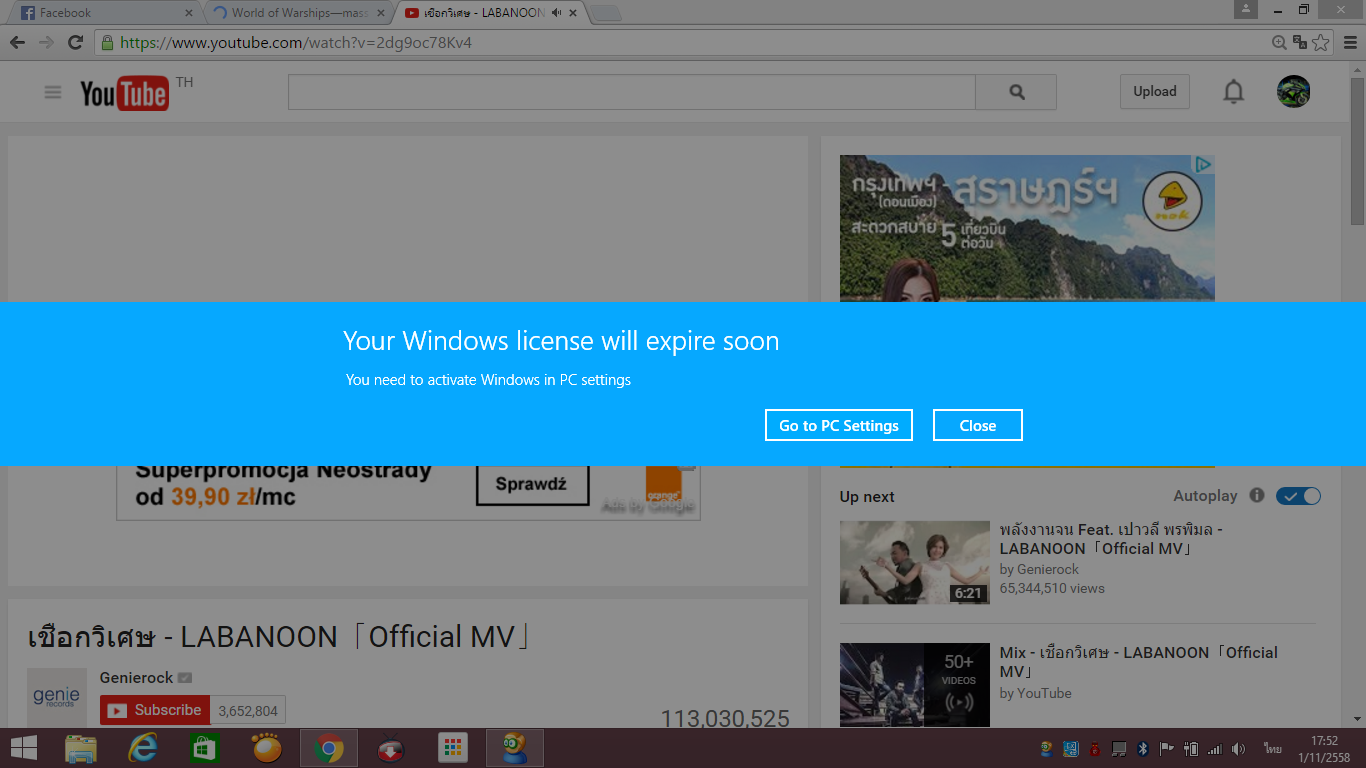This screenshot has width=1366, height=768.
Task: Open Bluetooth tray icon
Action: (1143, 749)
